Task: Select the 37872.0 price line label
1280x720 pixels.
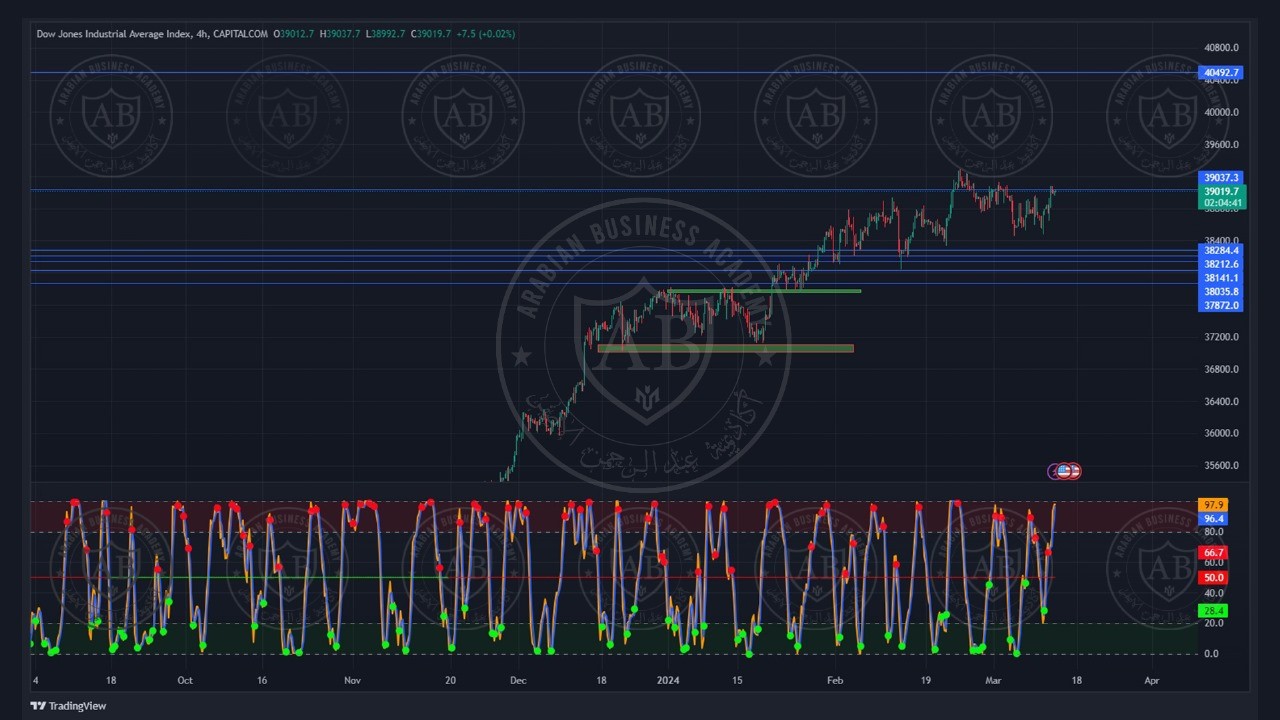Action: (1221, 305)
